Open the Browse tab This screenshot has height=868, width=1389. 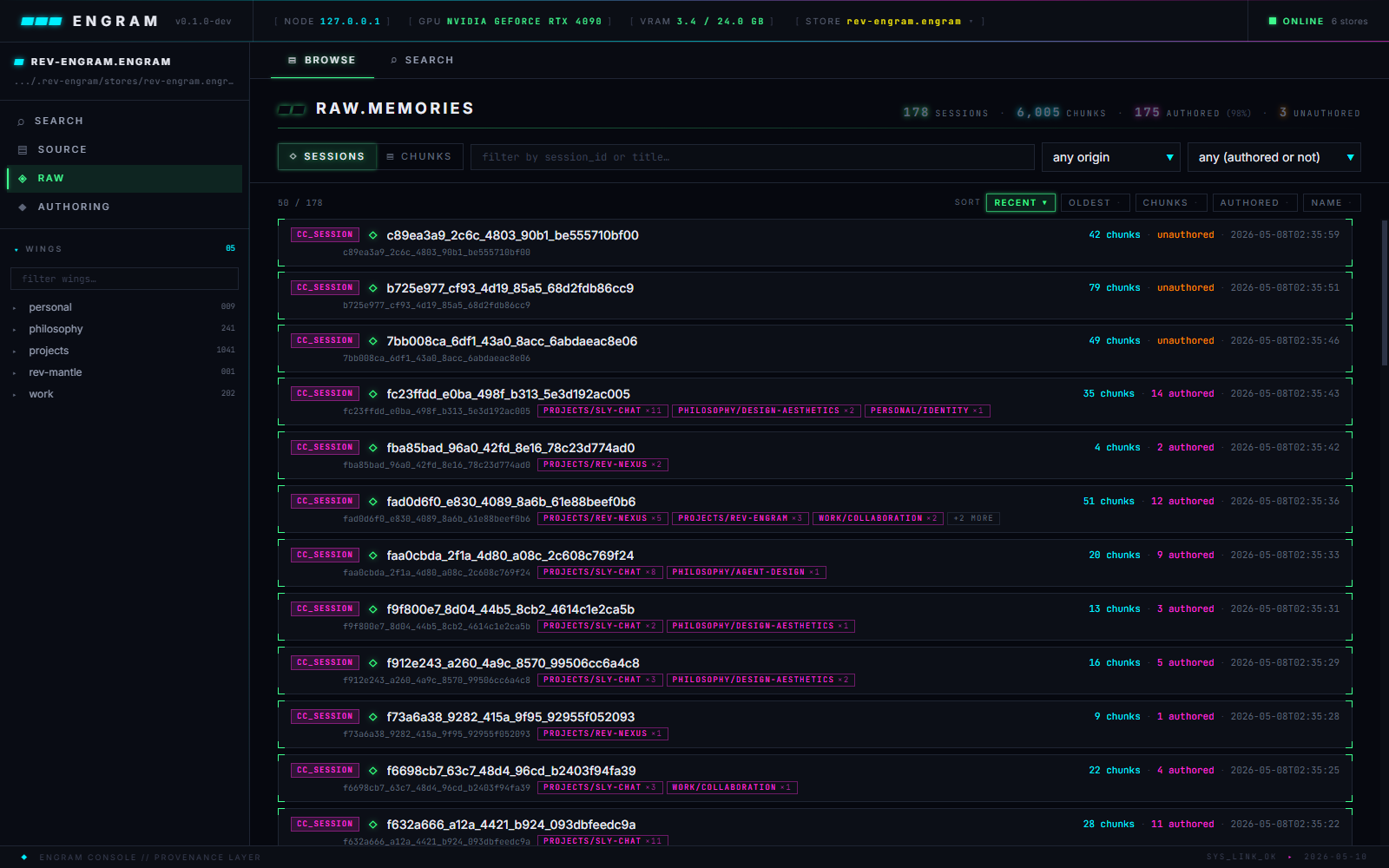(322, 60)
